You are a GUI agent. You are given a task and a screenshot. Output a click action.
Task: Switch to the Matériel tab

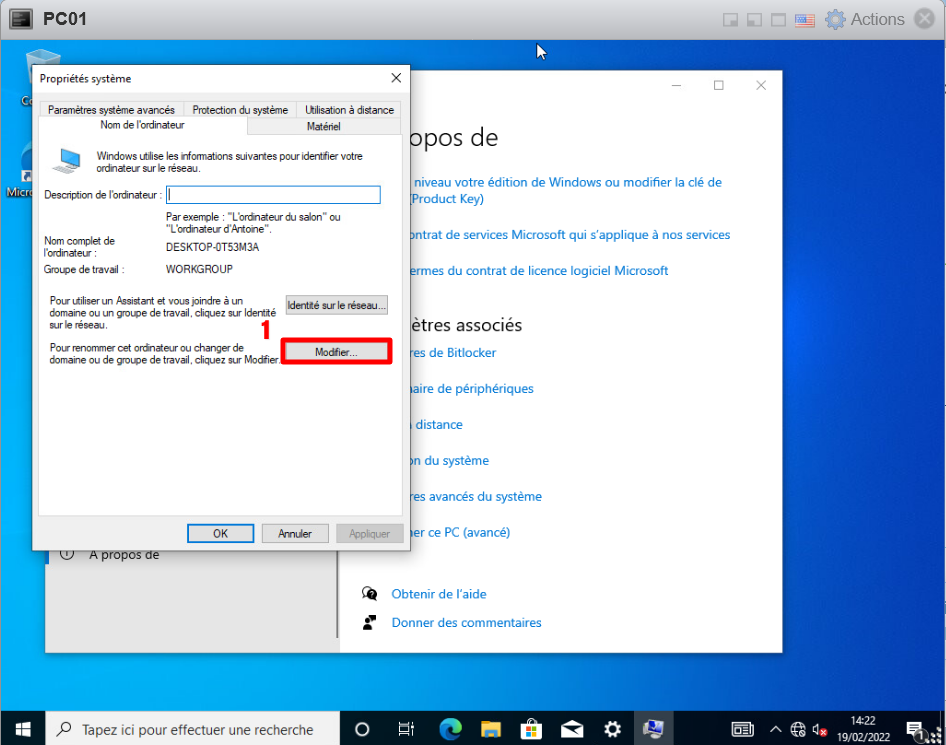(x=323, y=127)
